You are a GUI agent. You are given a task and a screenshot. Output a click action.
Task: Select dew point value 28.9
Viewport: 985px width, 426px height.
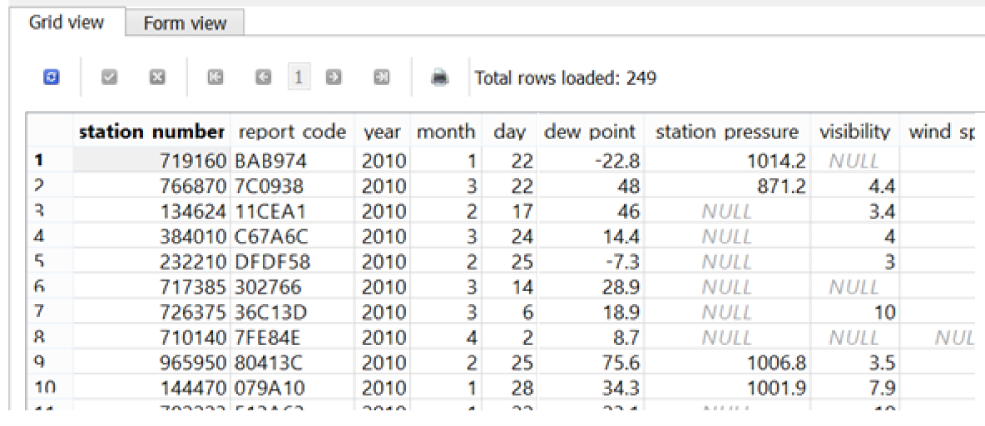(590, 287)
